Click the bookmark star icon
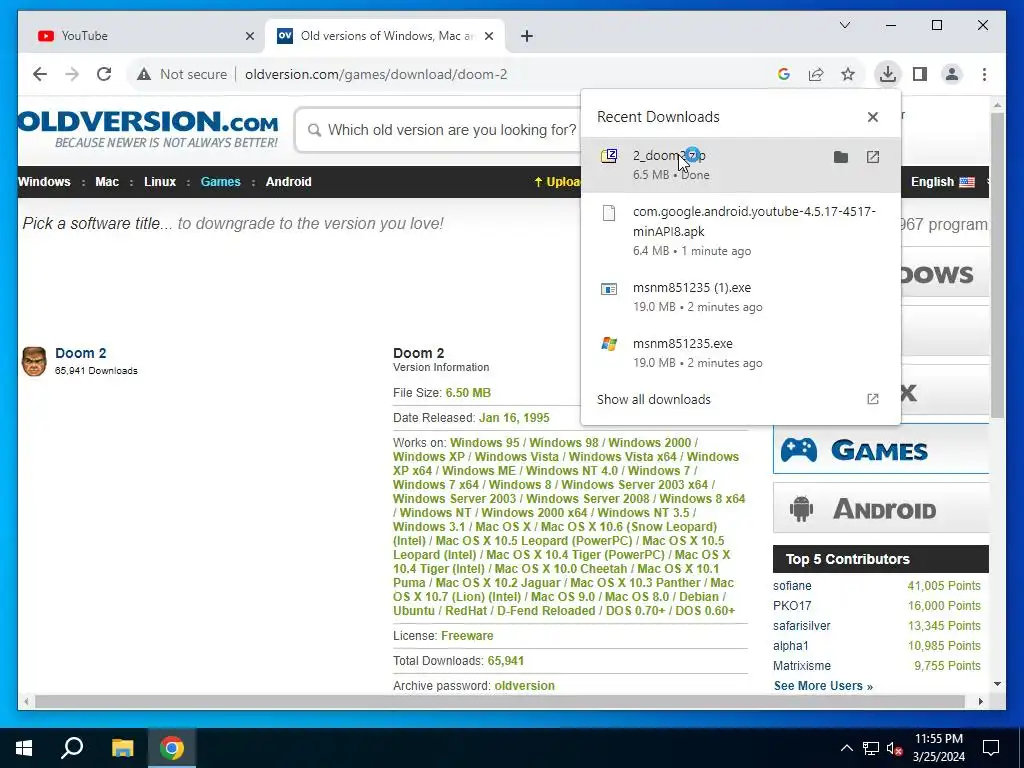The width and height of the screenshot is (1024, 768). point(848,74)
